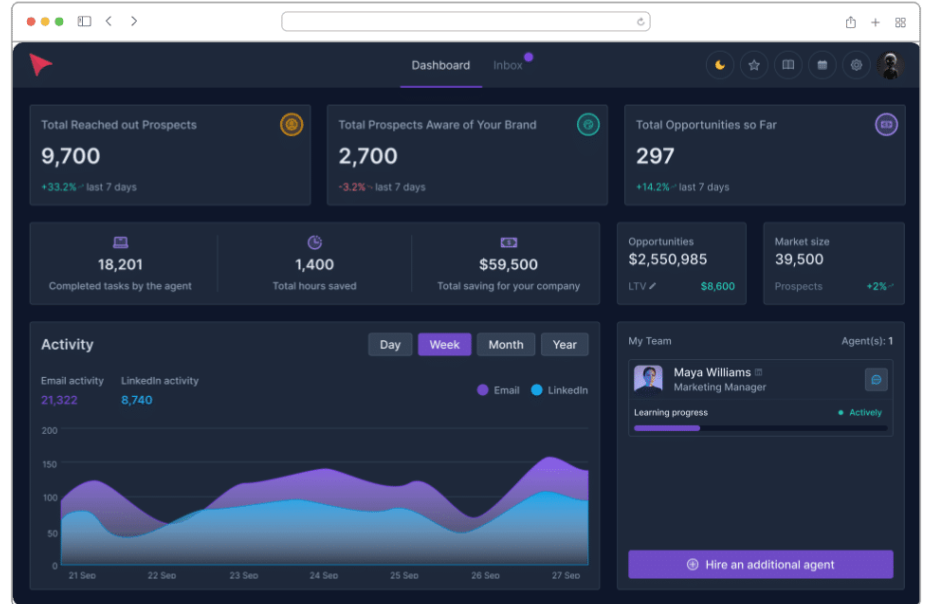Select the Month activity view
The width and height of the screenshot is (928, 604).
506,344
